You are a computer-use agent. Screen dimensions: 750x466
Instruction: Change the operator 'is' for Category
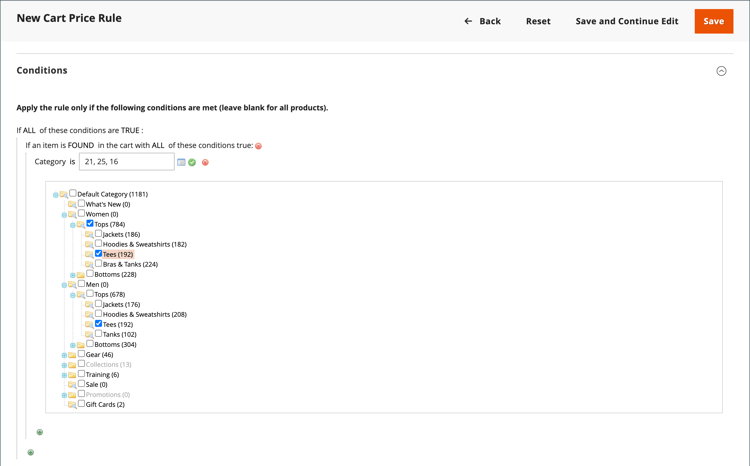(72, 162)
